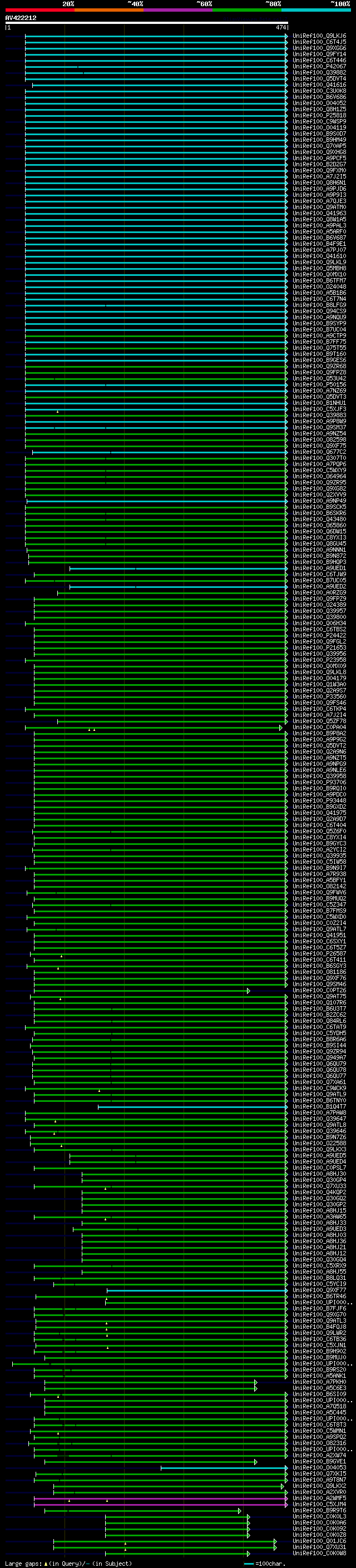Select the hit label UniRef100_Q8H6N1
Screen dimensions: 356x1568
coord(319,182)
